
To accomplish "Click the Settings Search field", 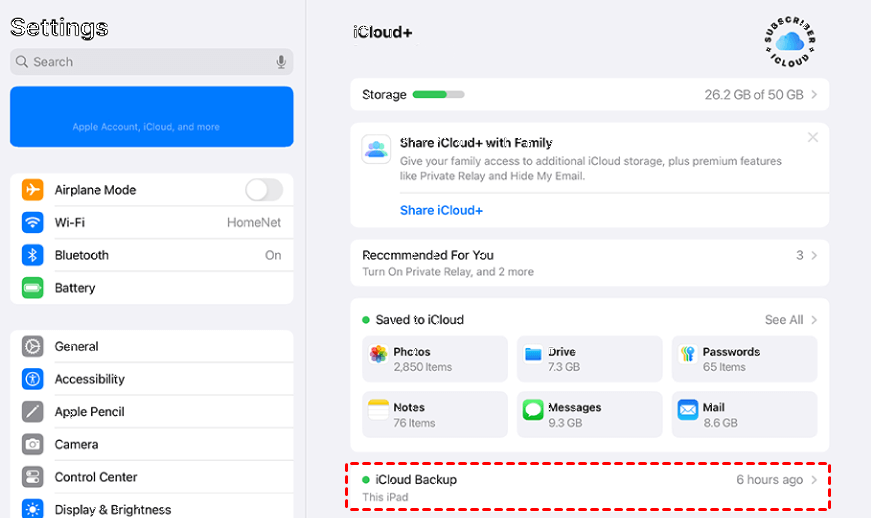I will pos(152,62).
